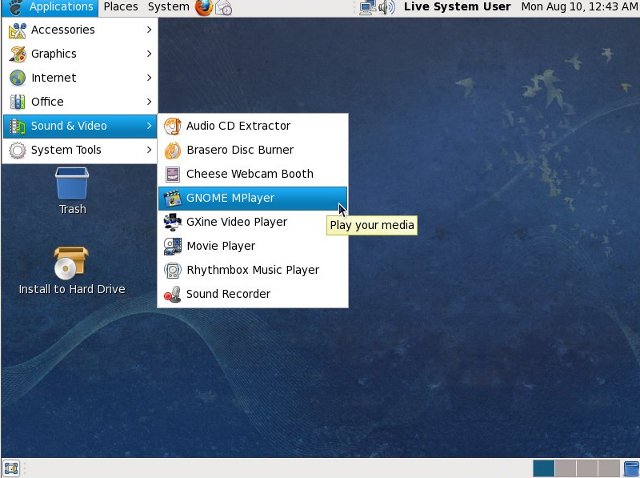Screen dimensions: 640x478
Task: Click the Movie Player text
Action: click(221, 246)
